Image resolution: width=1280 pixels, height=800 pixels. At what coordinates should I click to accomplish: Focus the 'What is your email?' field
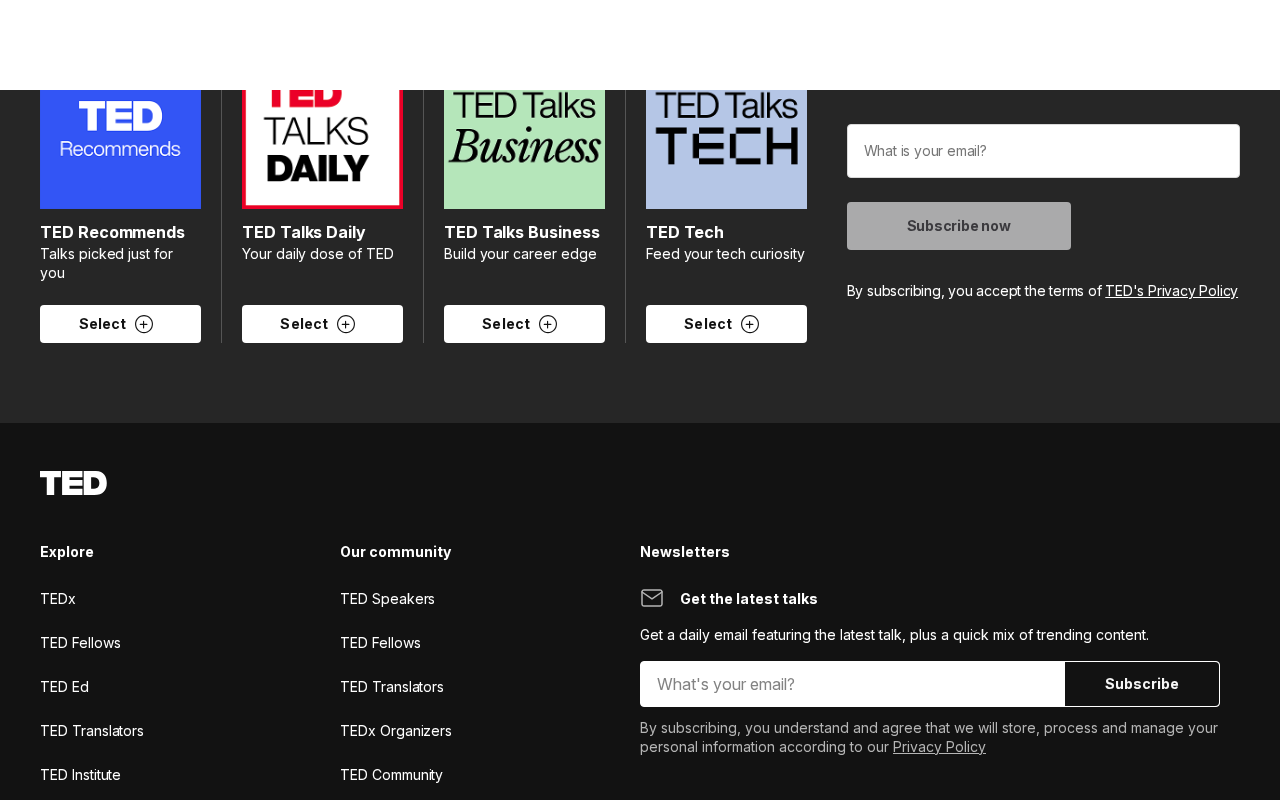(1043, 151)
